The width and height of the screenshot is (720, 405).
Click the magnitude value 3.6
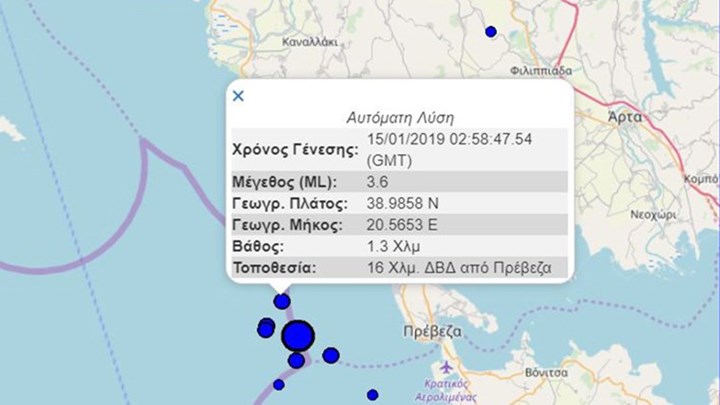(x=377, y=182)
